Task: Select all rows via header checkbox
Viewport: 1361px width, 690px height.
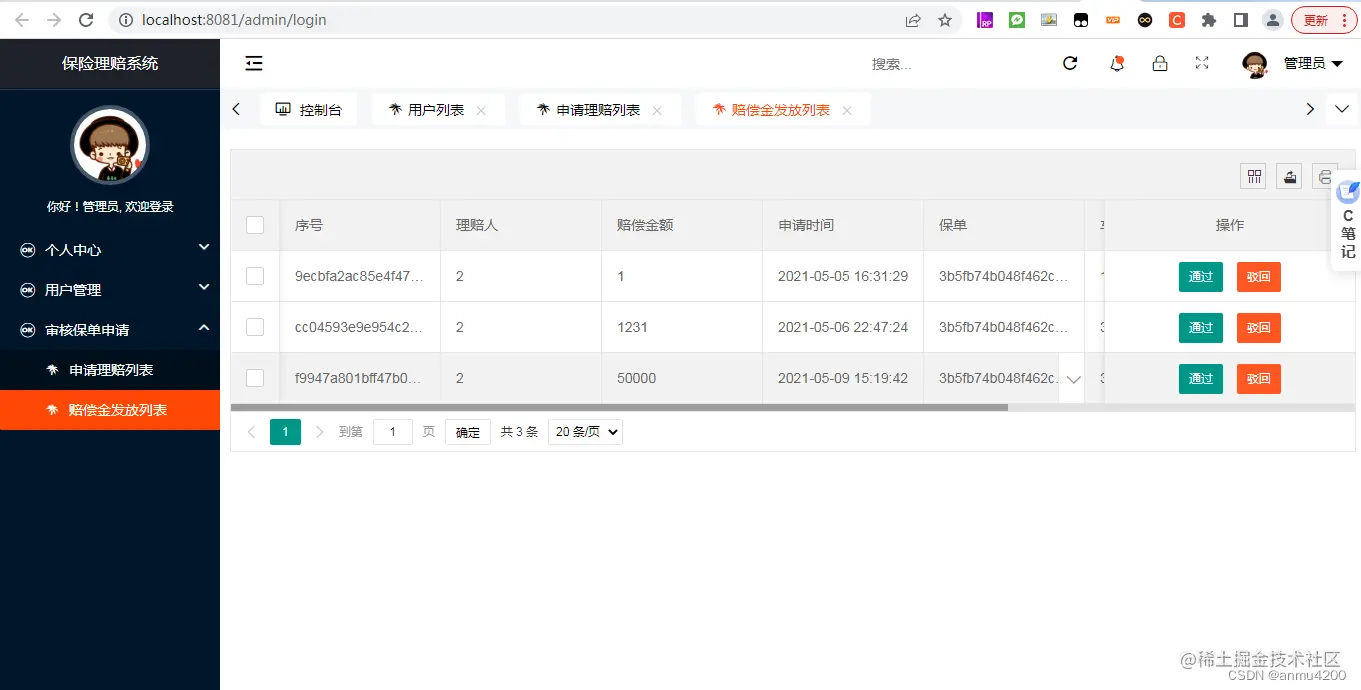Action: [254, 225]
